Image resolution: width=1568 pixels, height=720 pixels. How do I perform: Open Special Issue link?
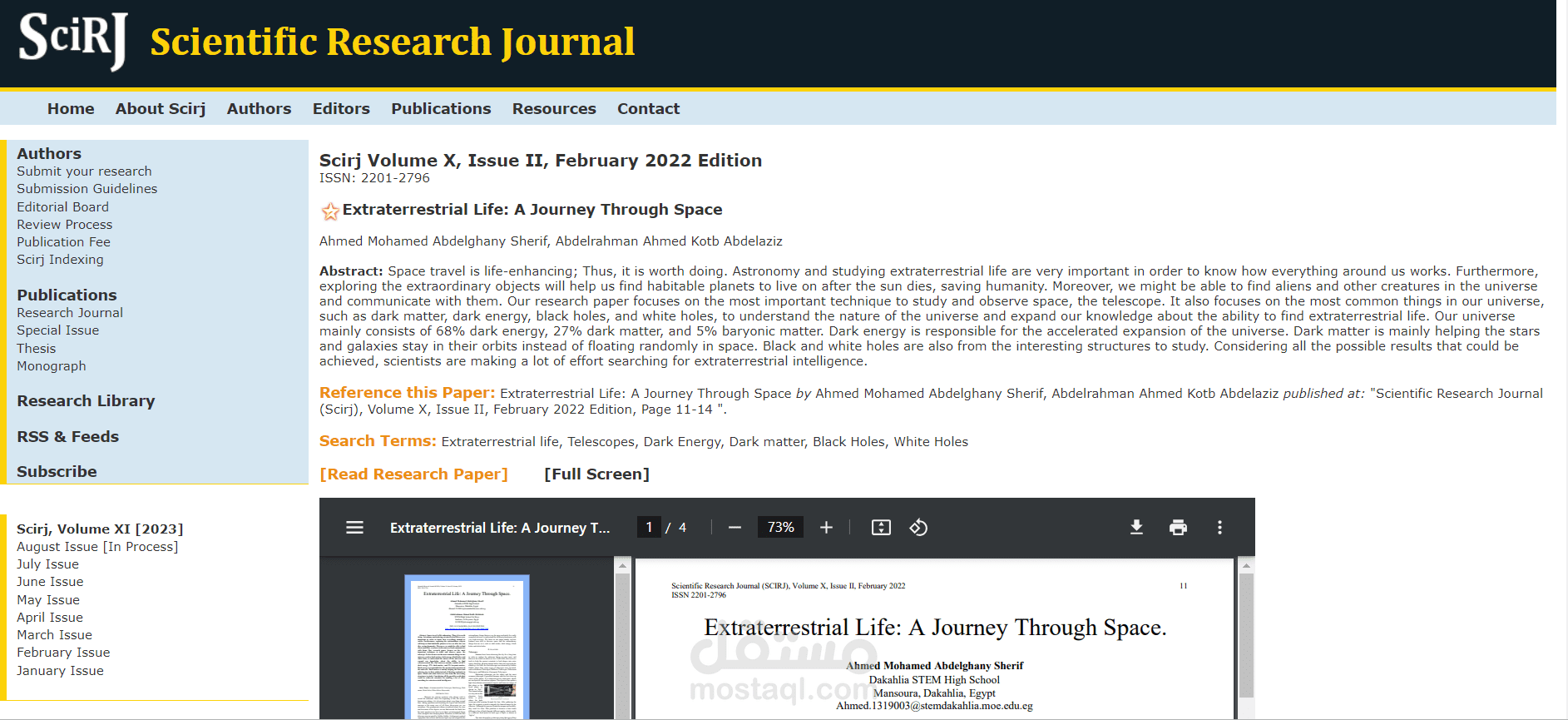(57, 330)
